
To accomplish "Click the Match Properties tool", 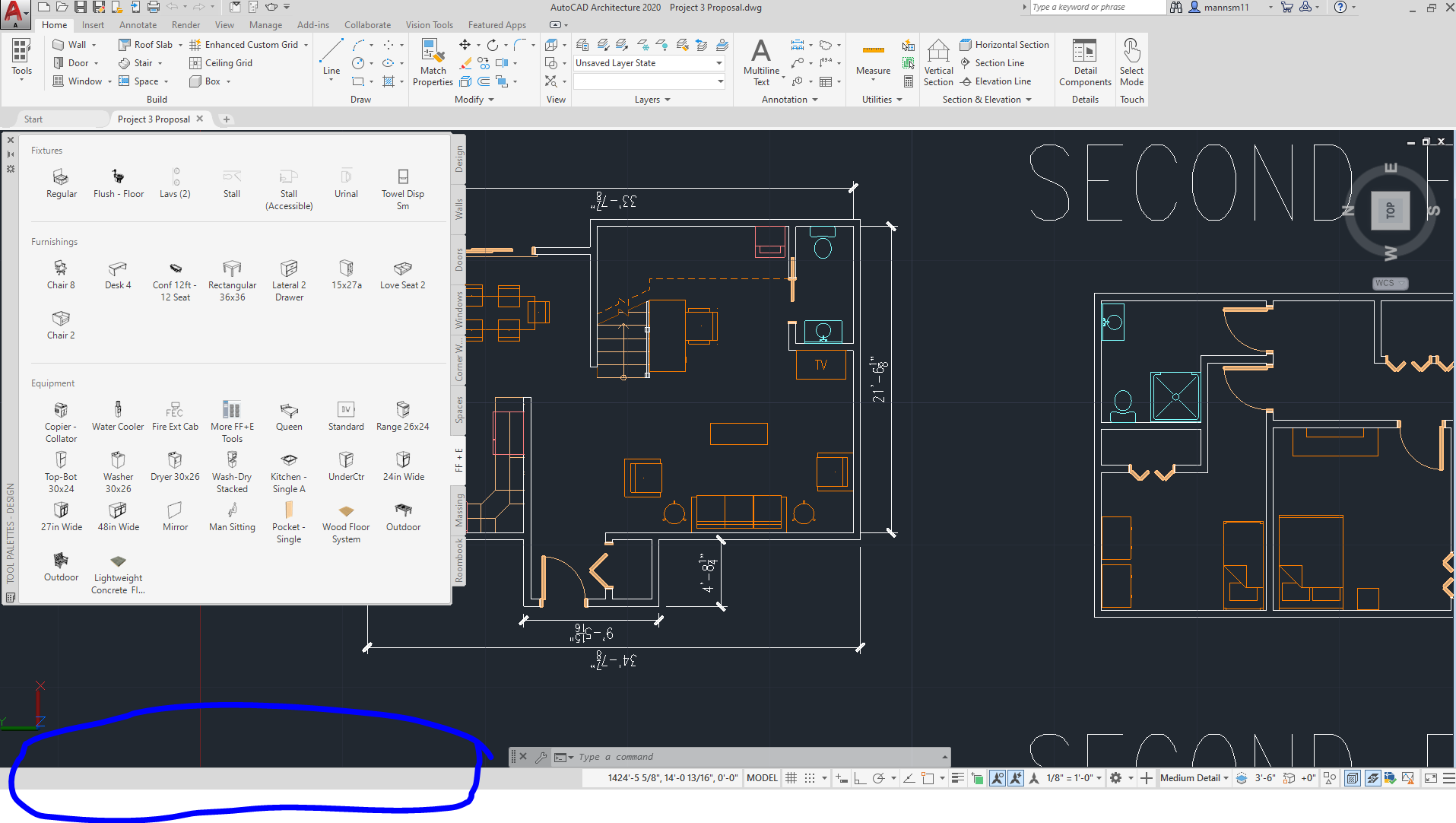I will coord(432,62).
